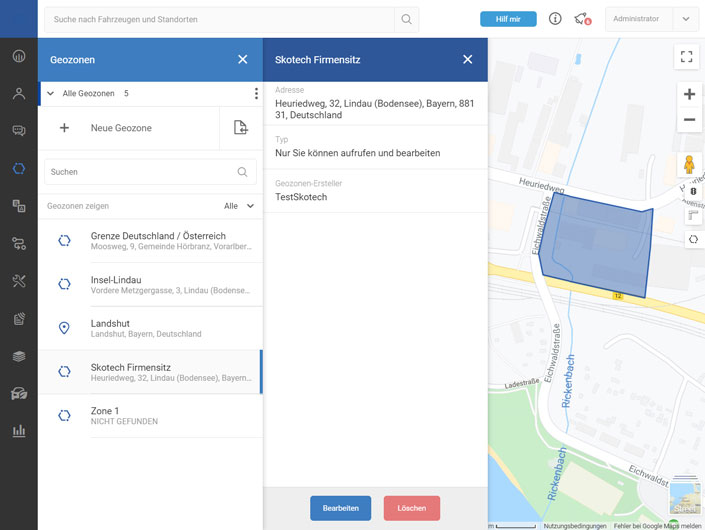The height and width of the screenshot is (530, 705).
Task: Enter fullscreen map view
Action: (686, 57)
